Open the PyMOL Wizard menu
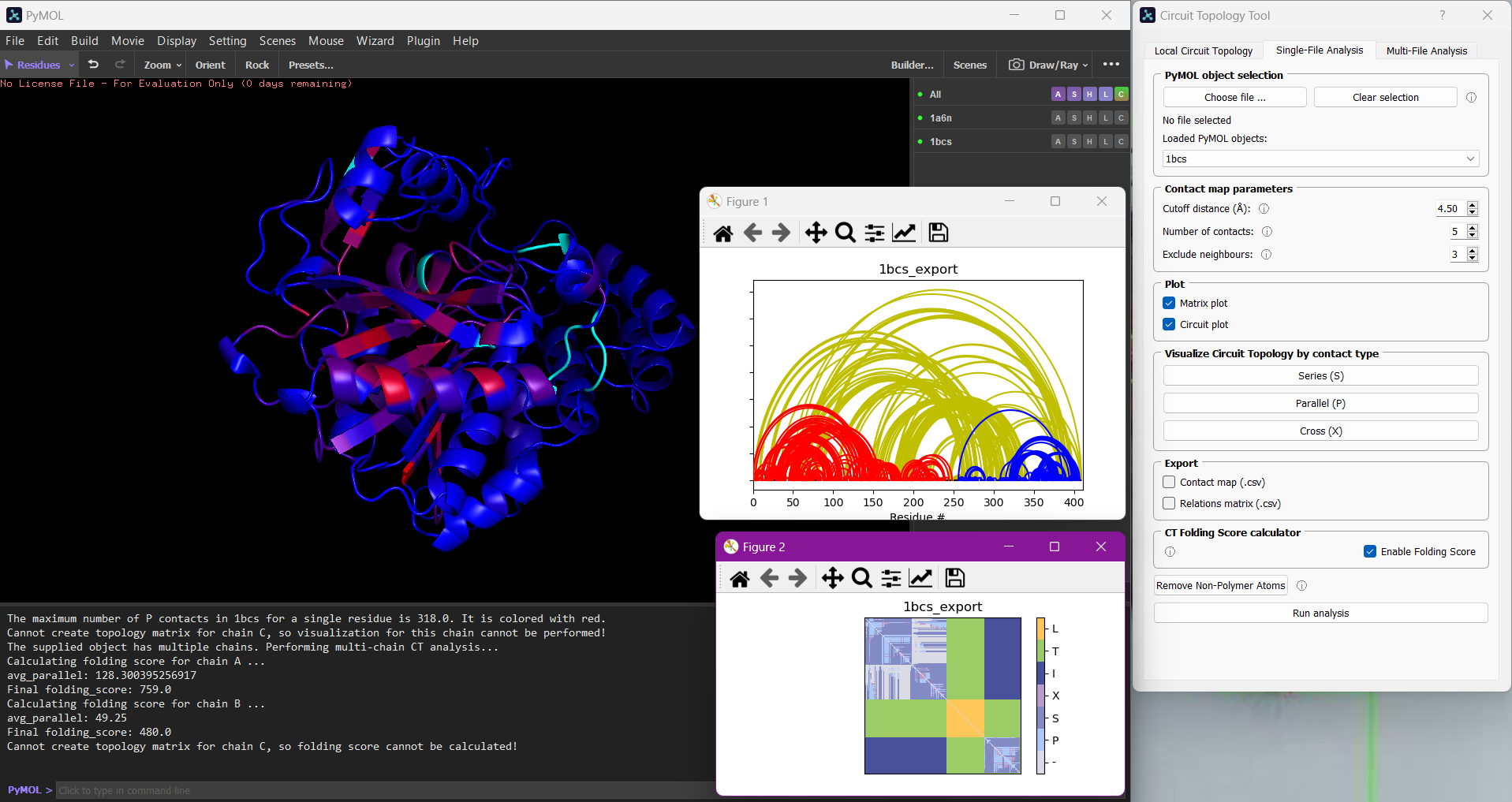This screenshot has height=802, width=1512. (375, 41)
